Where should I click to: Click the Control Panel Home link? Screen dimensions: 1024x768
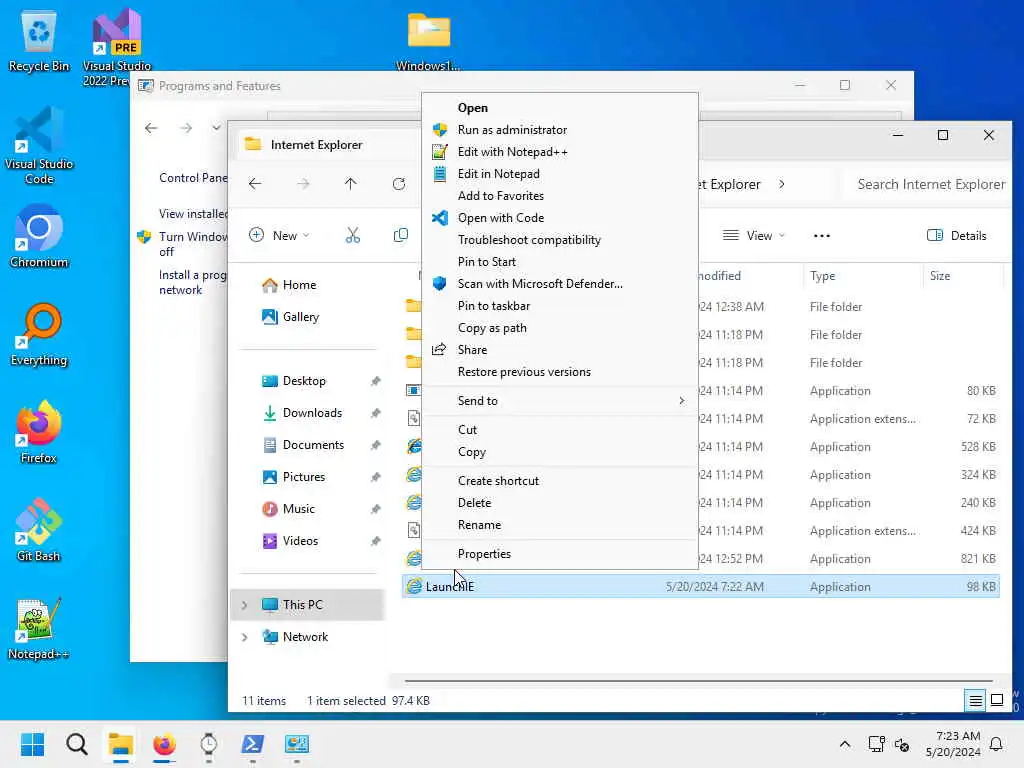click(193, 178)
